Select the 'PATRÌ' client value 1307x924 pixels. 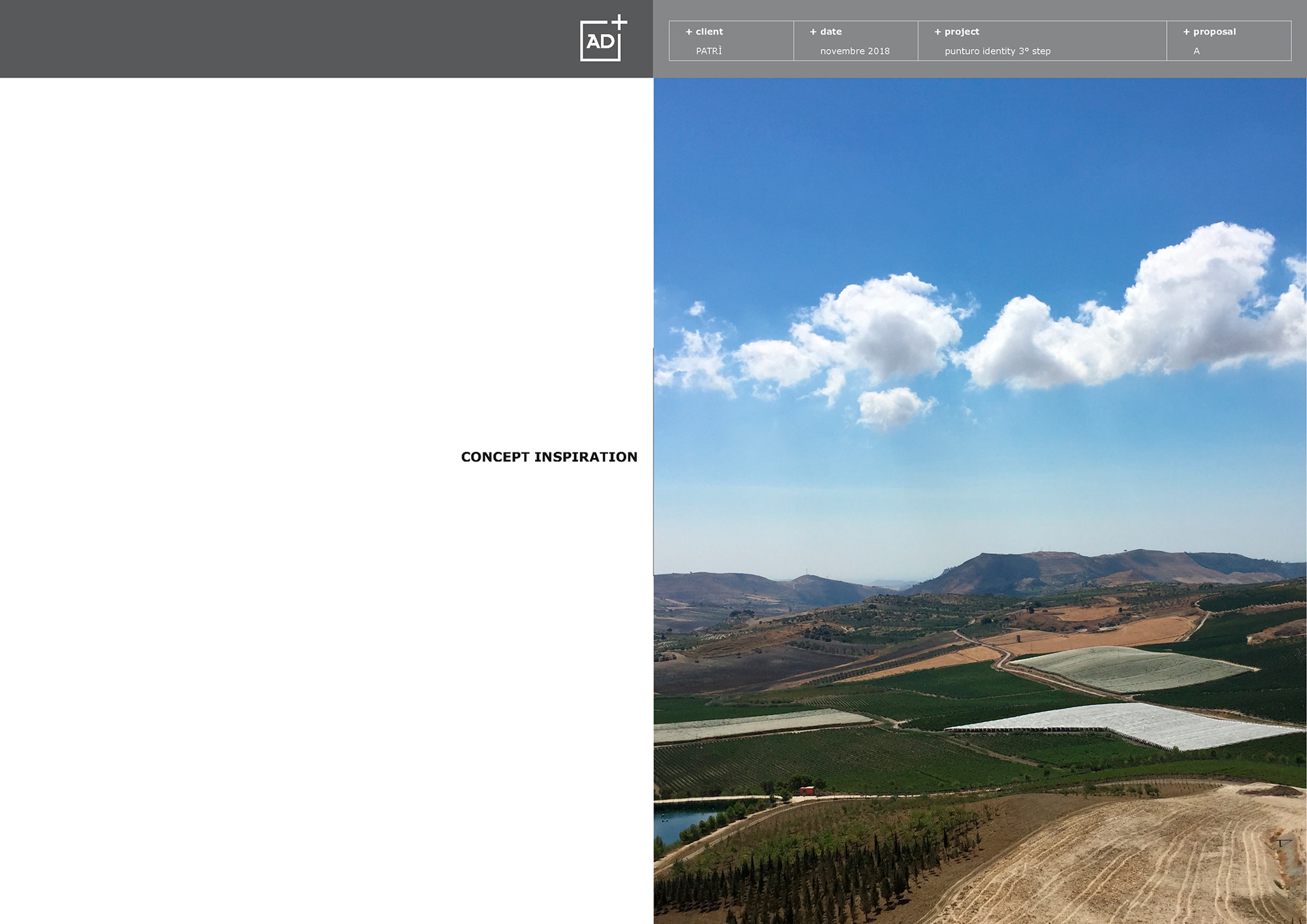pos(709,51)
